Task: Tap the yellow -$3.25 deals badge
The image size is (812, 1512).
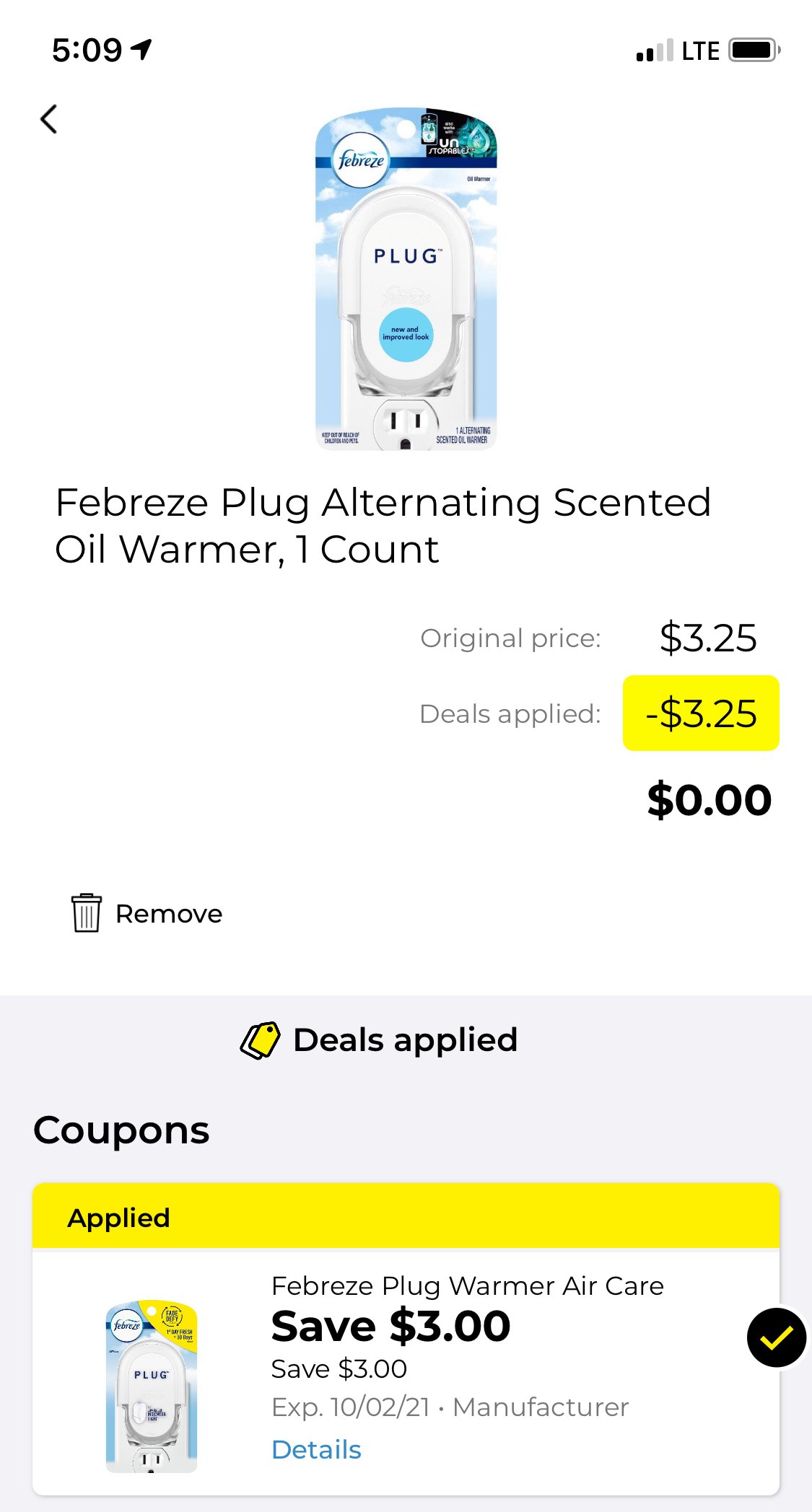Action: (701, 713)
